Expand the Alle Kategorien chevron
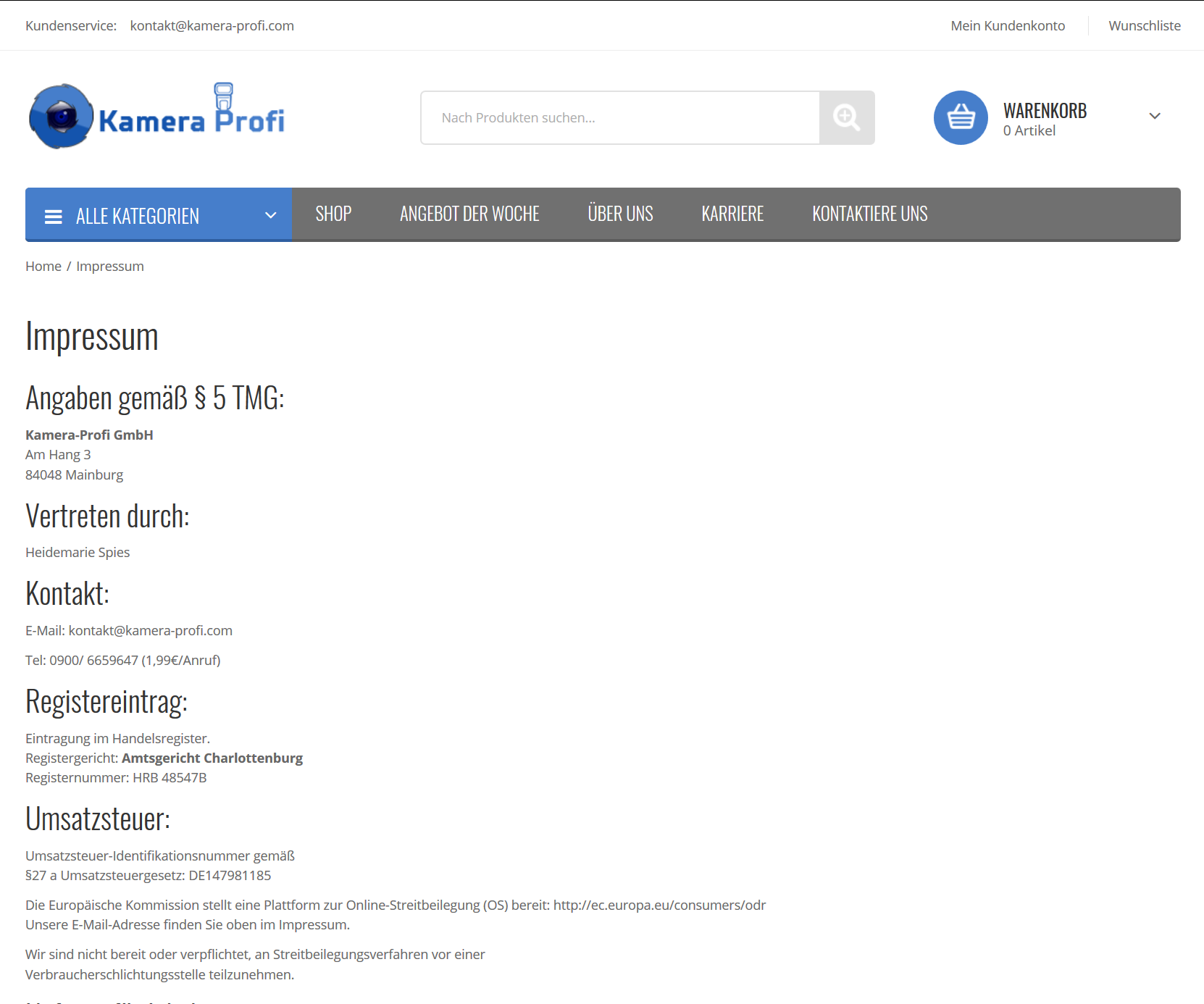The image size is (1204, 1004). coord(271,215)
